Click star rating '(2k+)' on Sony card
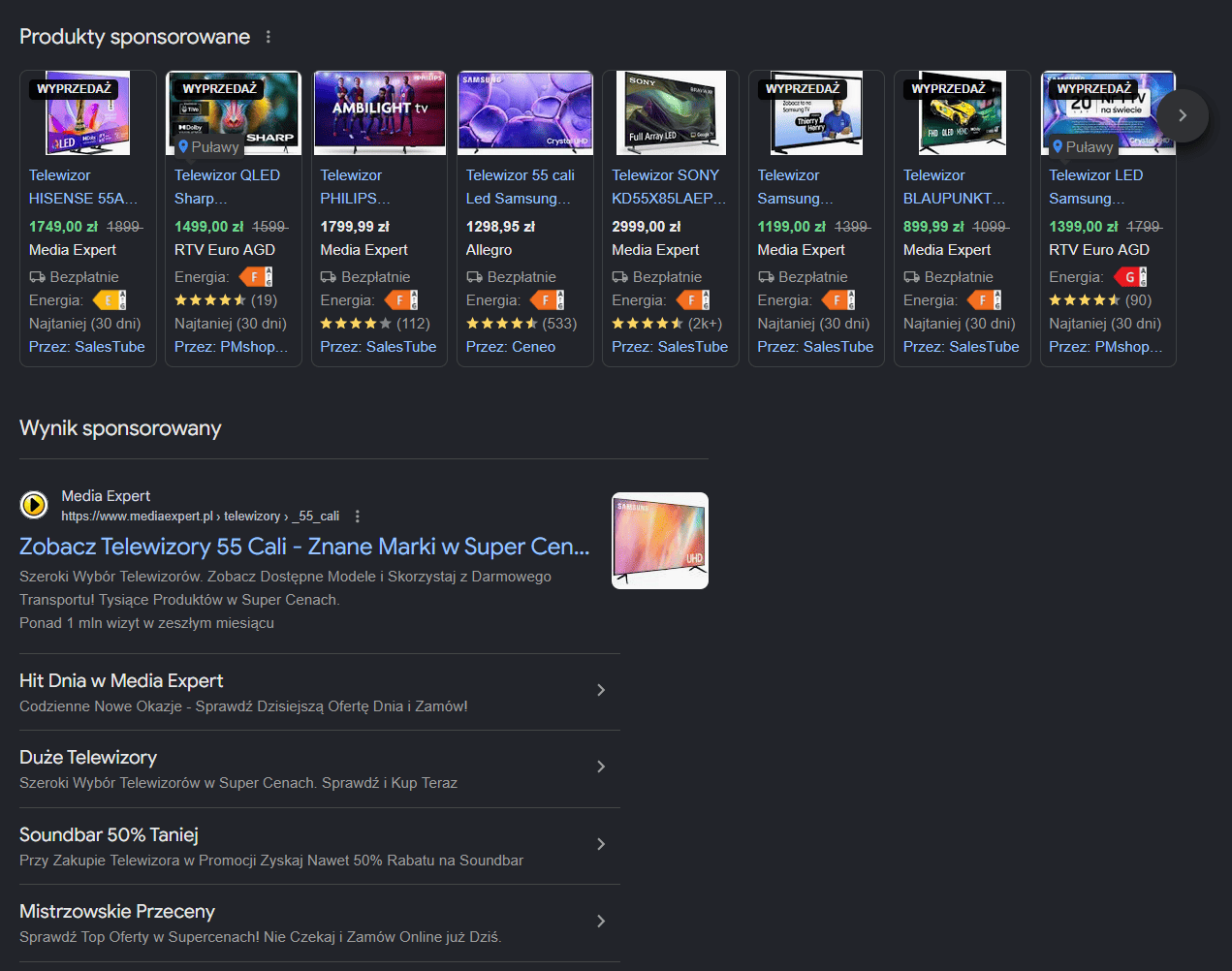Image resolution: width=1232 pixels, height=971 pixels. 667,324
